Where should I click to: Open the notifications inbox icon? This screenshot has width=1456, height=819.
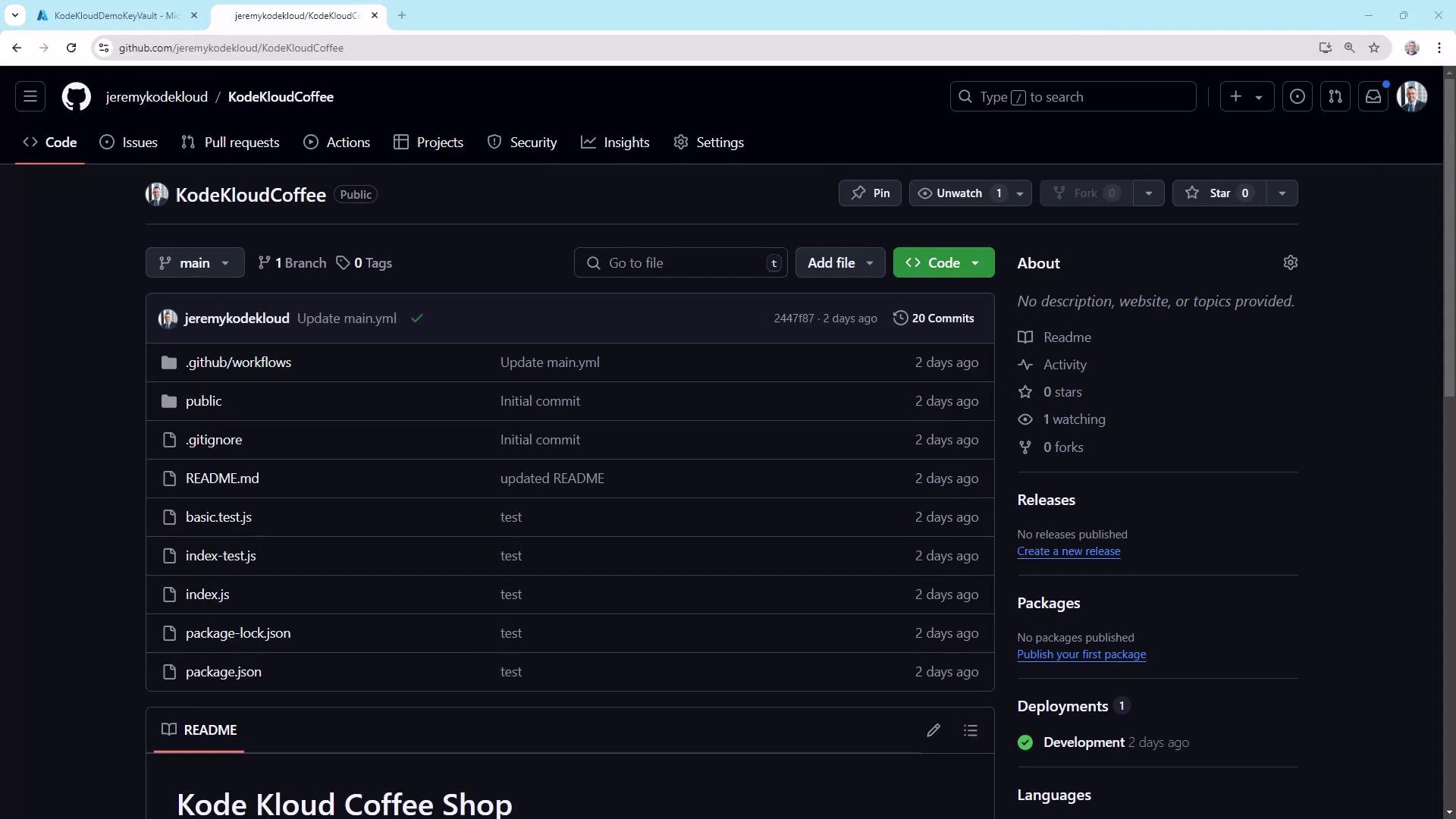(x=1373, y=97)
